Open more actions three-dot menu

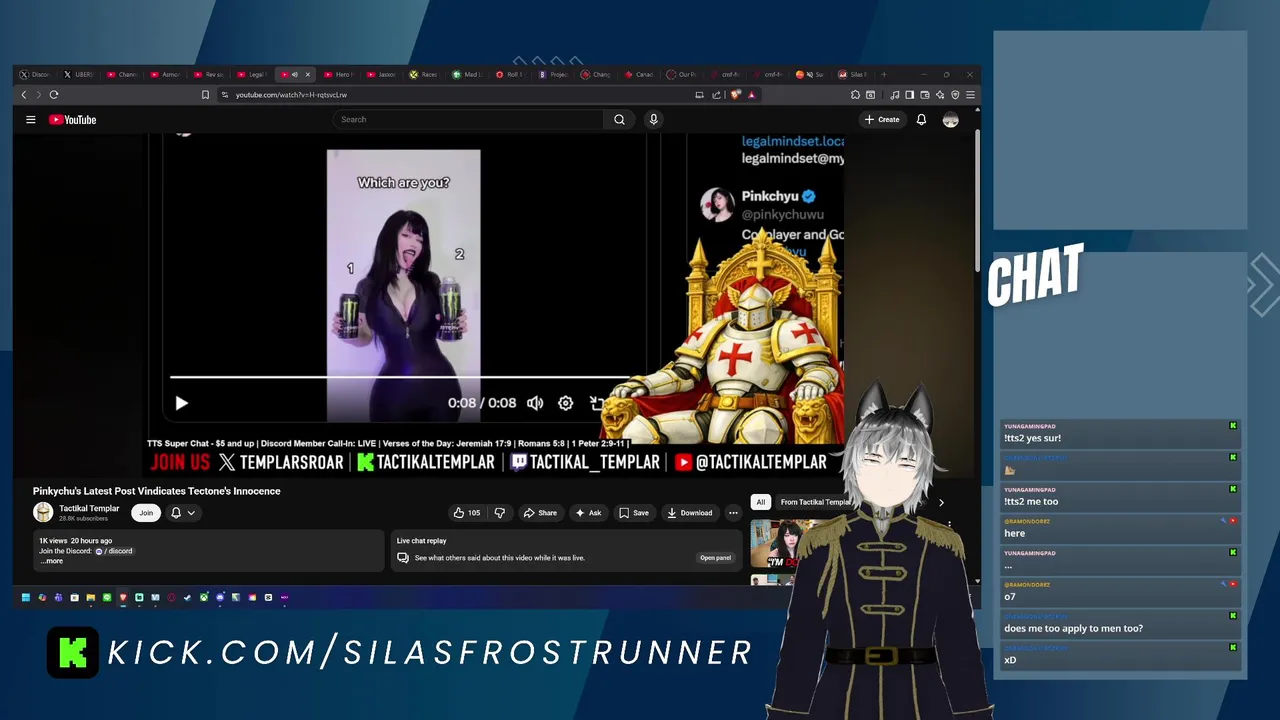click(x=733, y=513)
